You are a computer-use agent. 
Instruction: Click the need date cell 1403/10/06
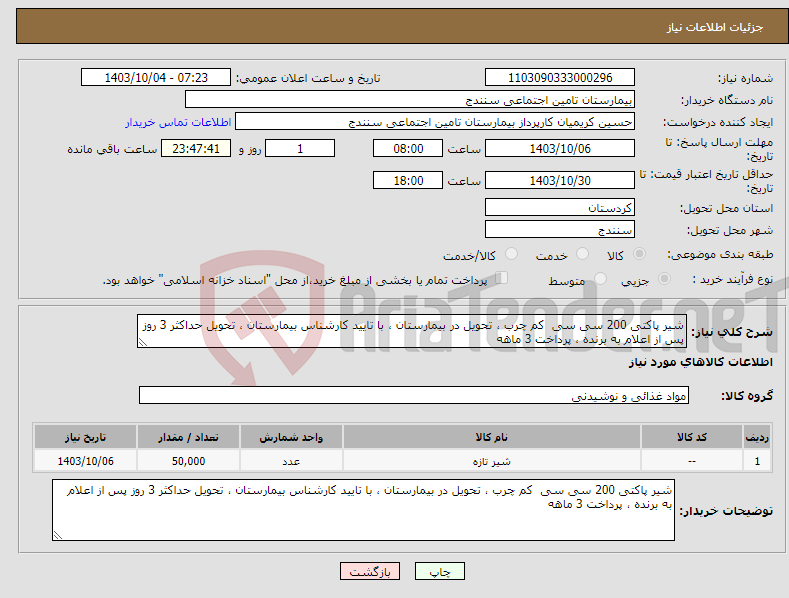86,461
